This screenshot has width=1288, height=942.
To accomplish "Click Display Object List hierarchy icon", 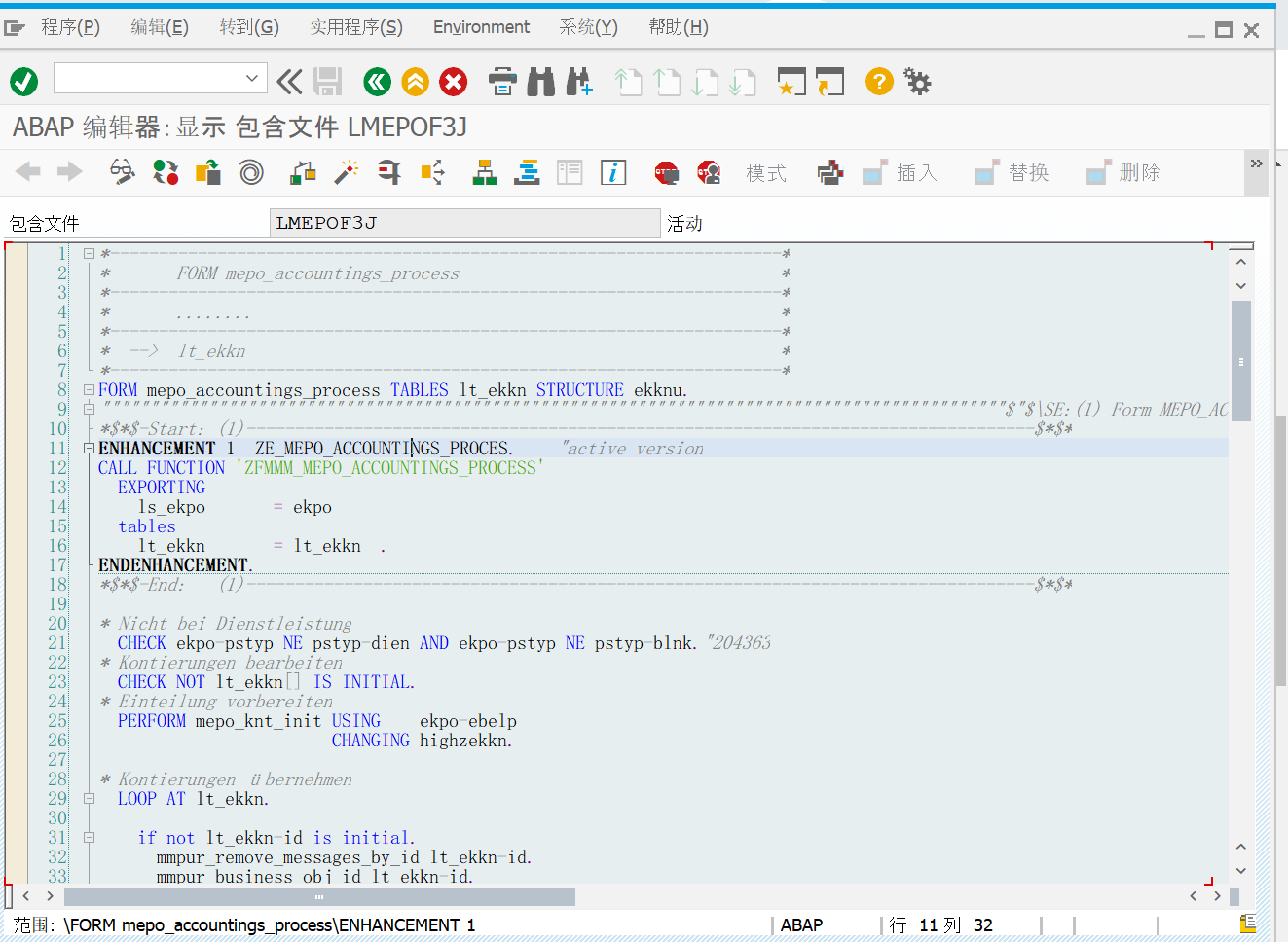I will [484, 172].
